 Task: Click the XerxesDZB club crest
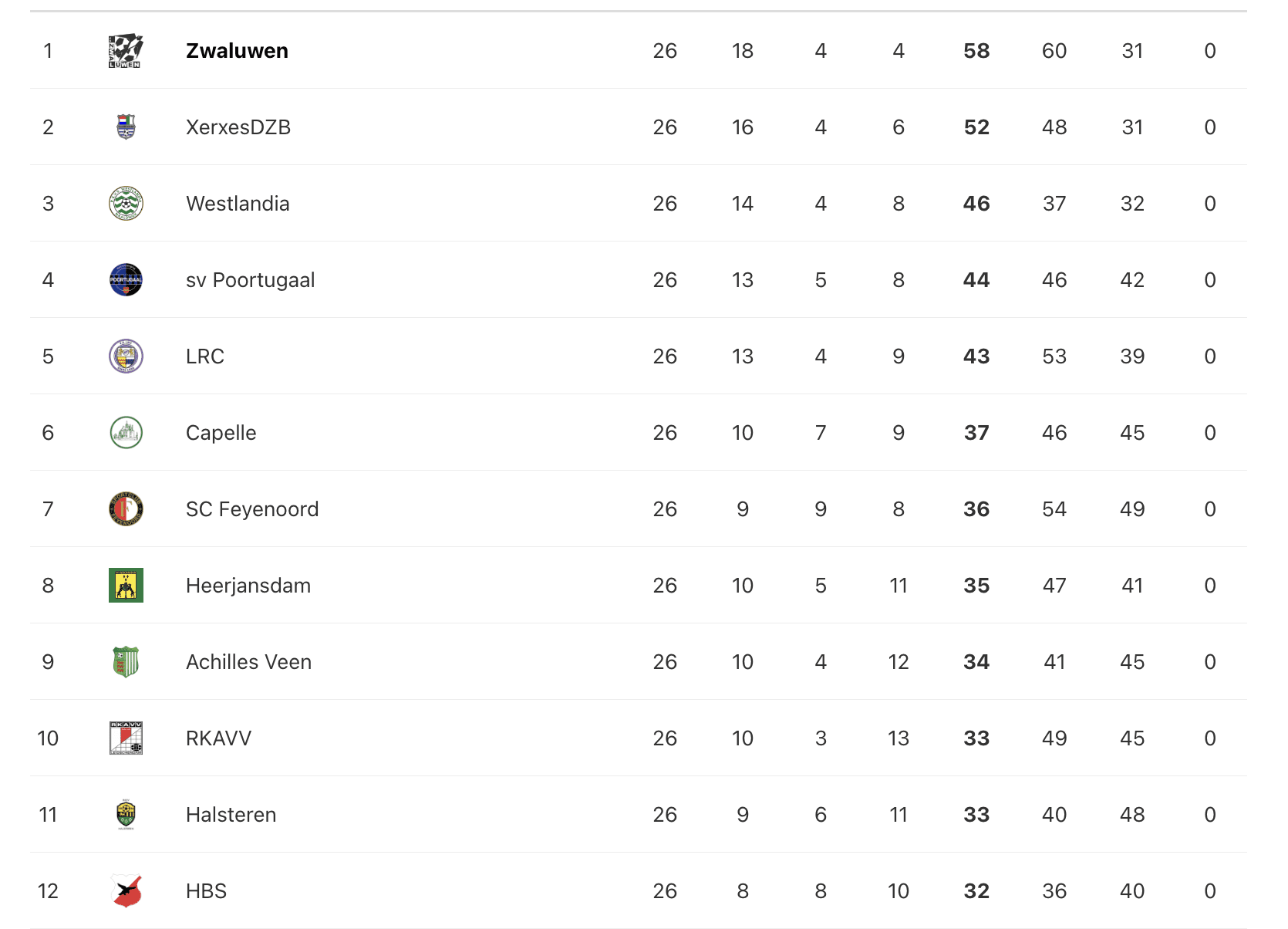[126, 127]
